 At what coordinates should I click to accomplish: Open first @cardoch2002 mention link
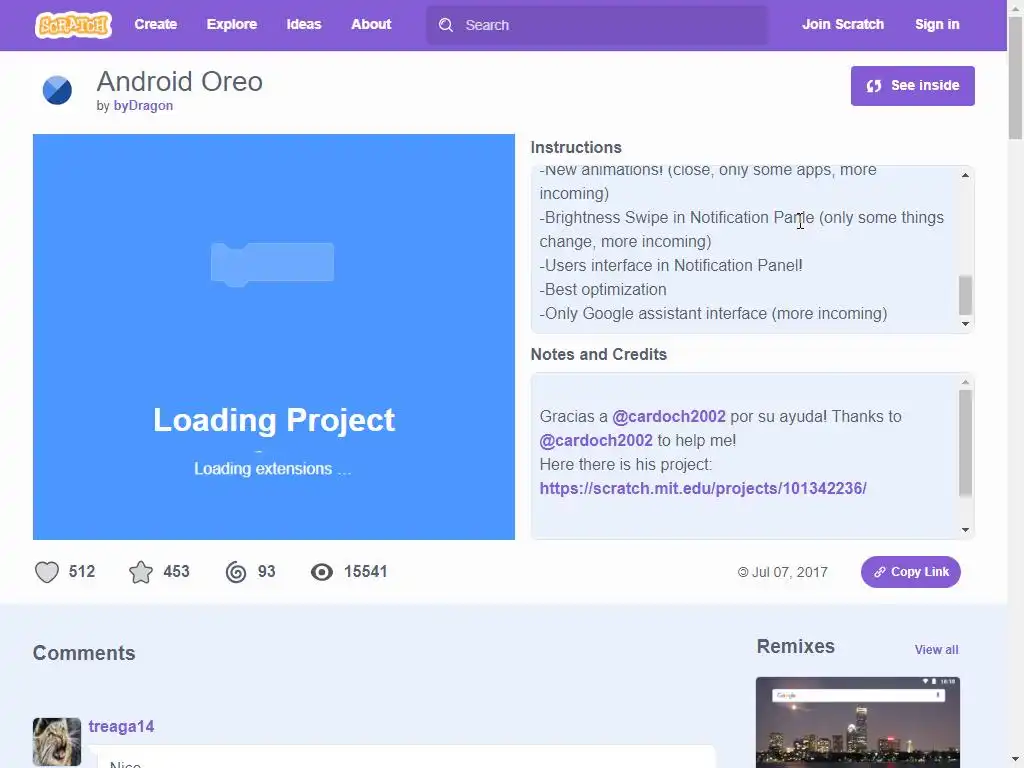point(669,417)
